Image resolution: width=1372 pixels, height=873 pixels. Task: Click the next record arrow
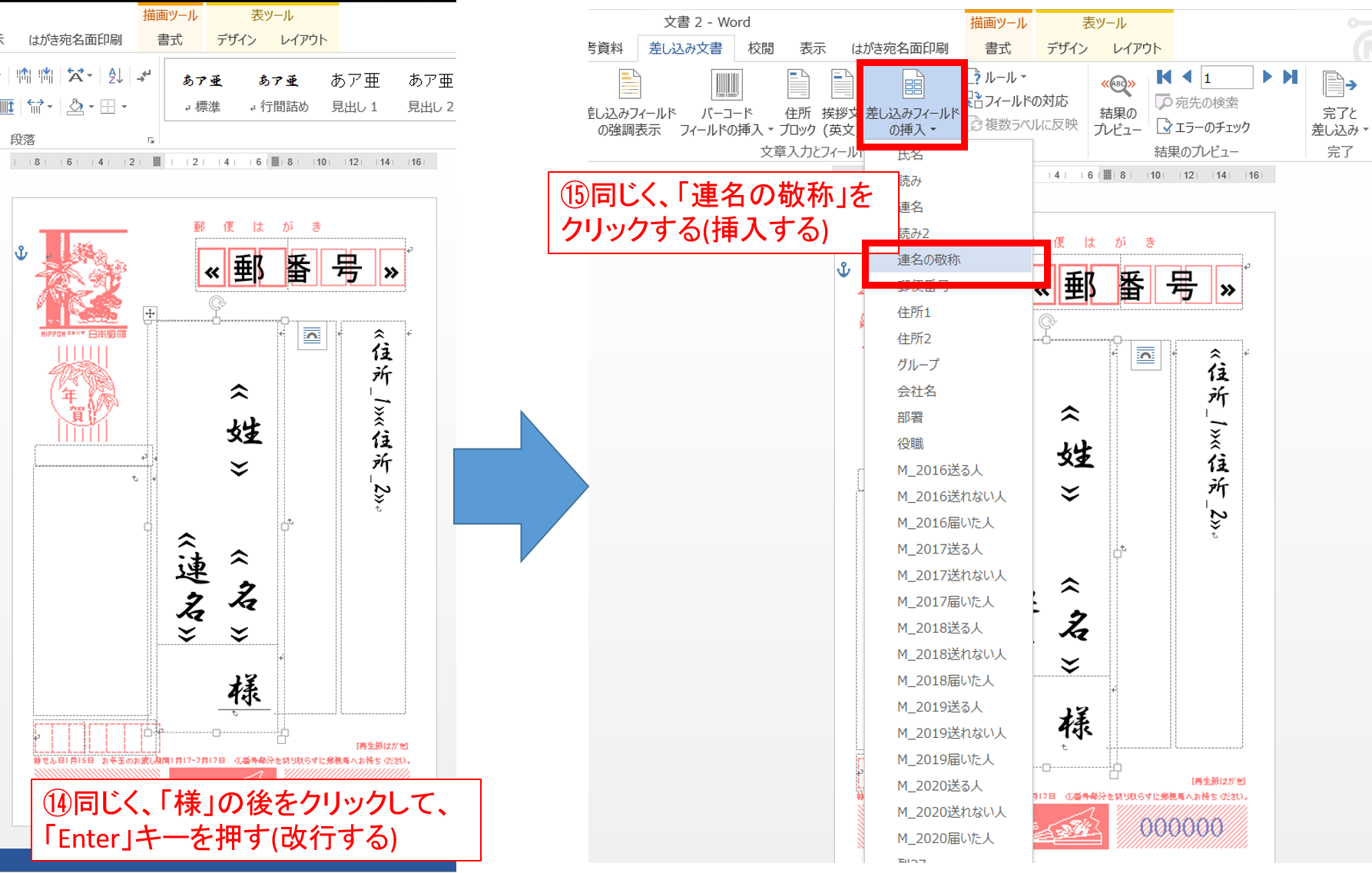(x=1268, y=77)
